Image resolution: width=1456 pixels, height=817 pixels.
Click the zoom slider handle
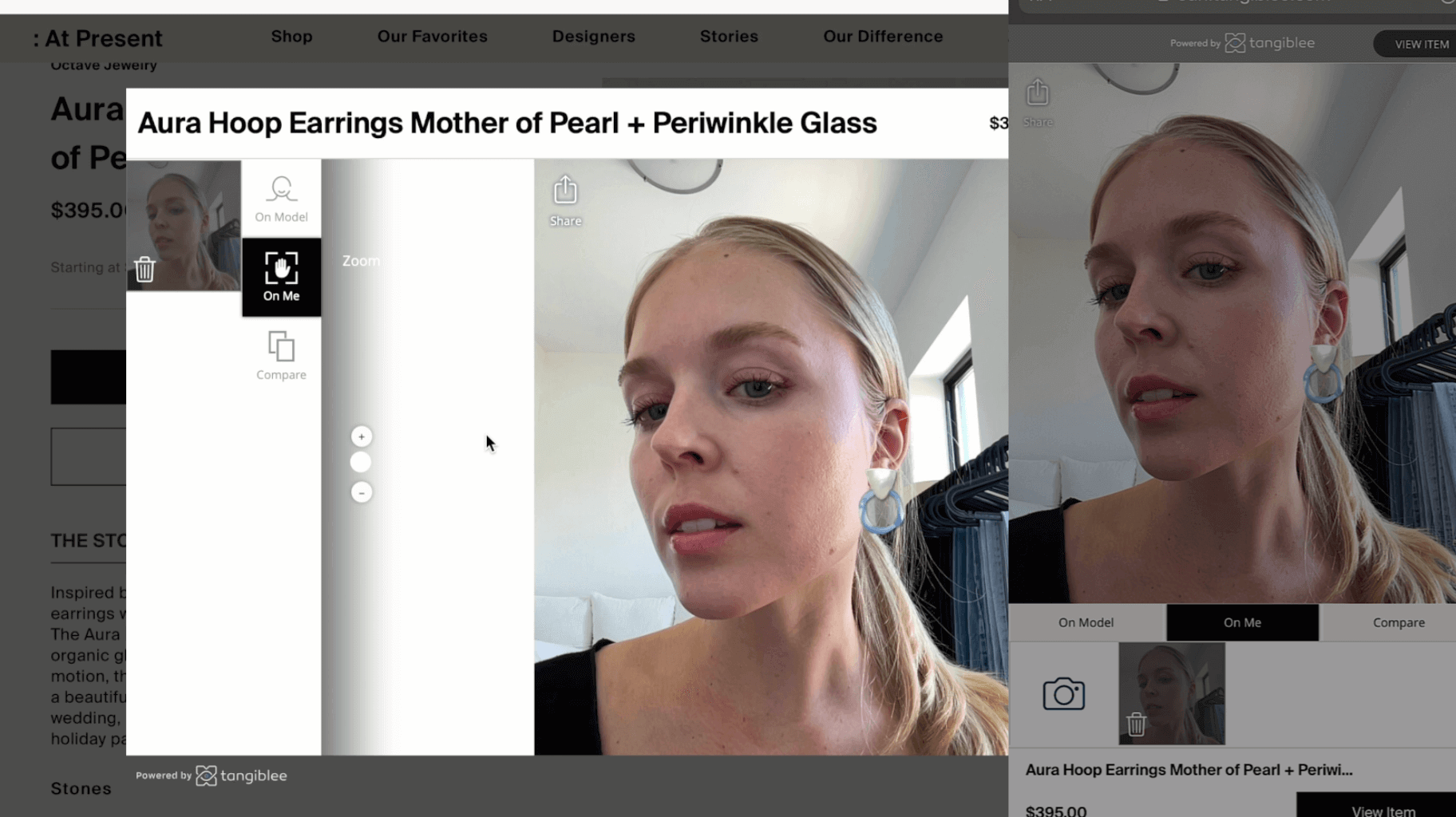tap(361, 462)
